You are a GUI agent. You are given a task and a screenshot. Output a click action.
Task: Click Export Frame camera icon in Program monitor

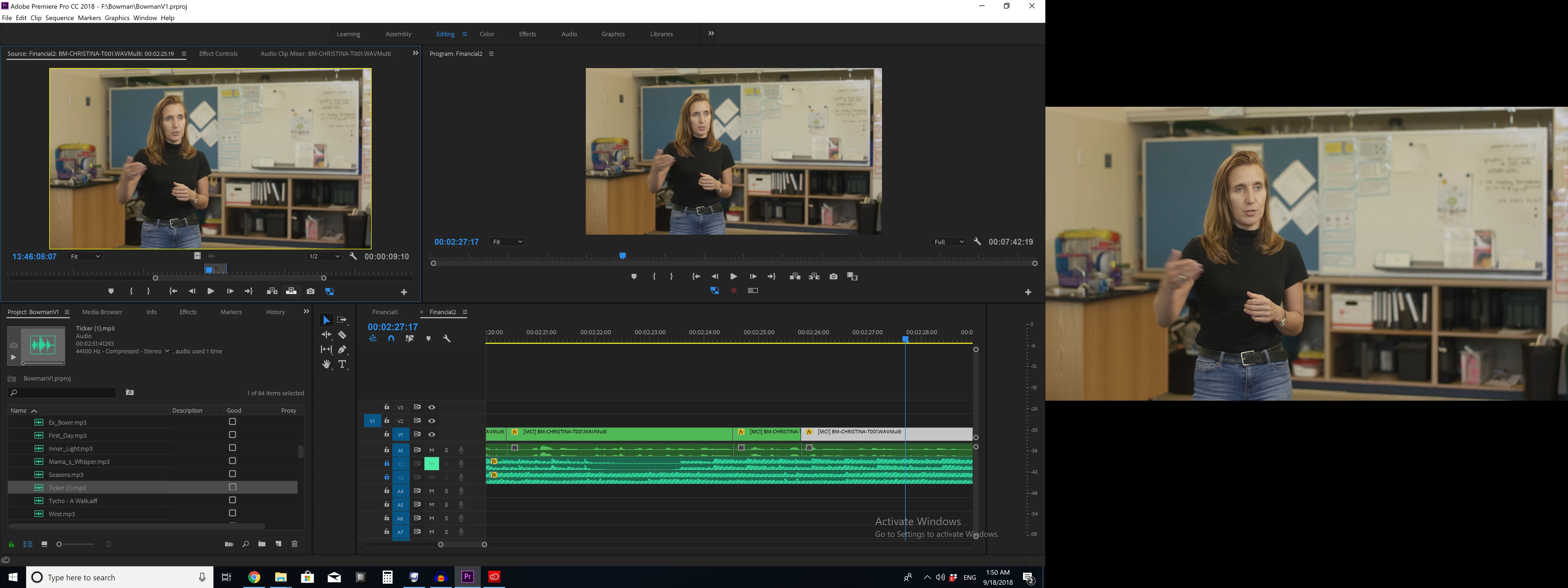pos(833,276)
